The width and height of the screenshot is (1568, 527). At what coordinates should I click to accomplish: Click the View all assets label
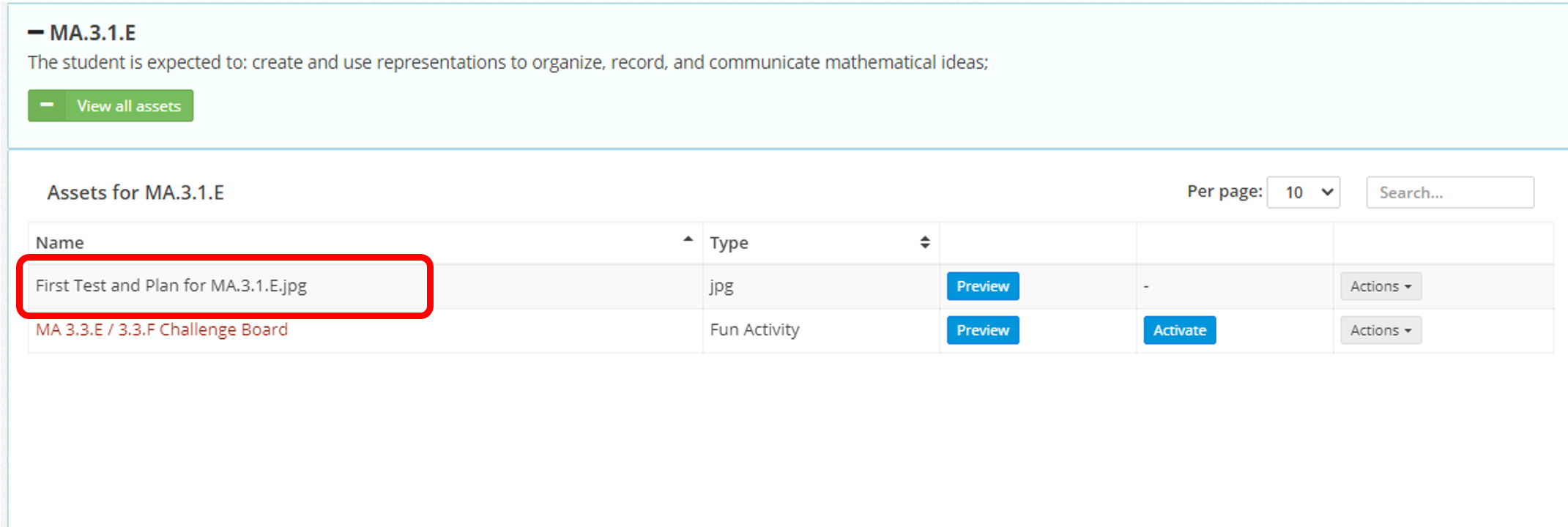click(x=129, y=105)
